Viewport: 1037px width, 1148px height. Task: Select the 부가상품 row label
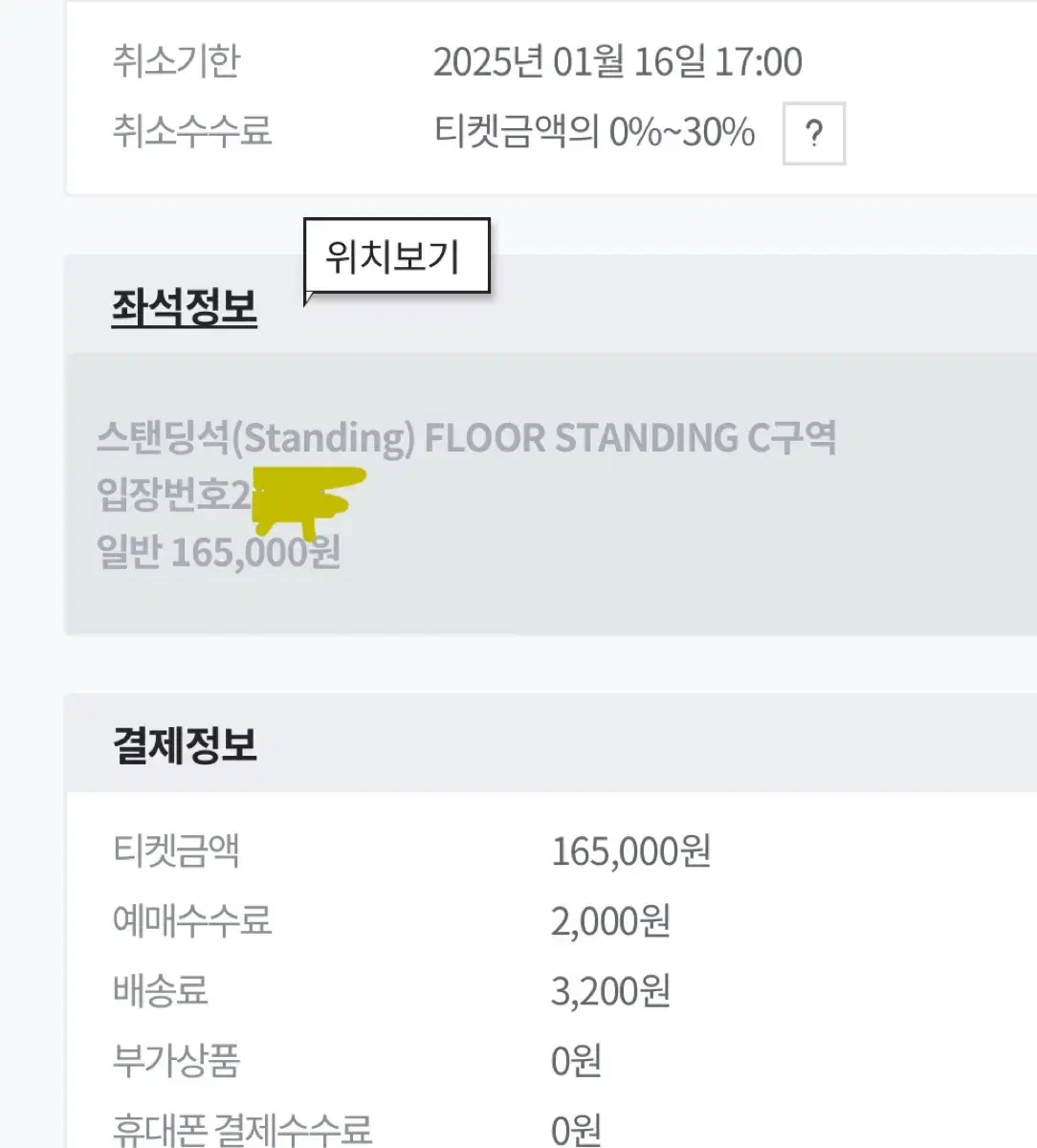(x=176, y=1060)
